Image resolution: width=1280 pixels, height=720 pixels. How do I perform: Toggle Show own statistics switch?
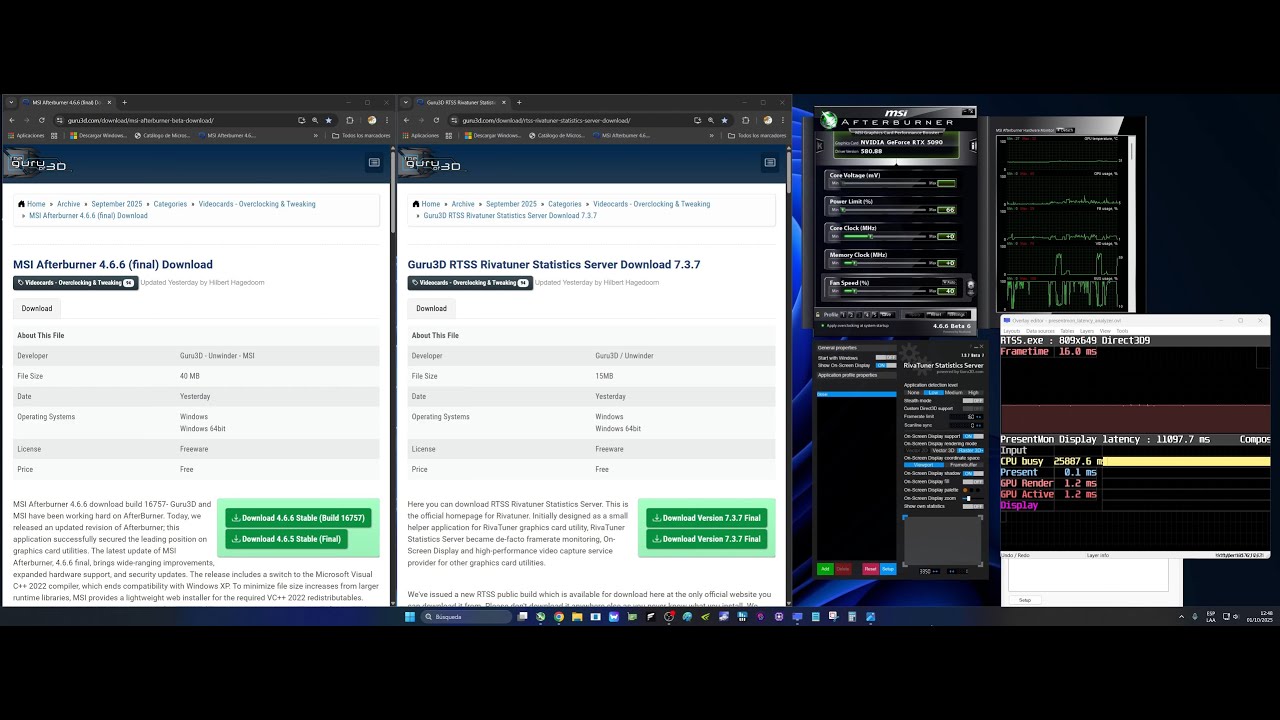(973, 506)
